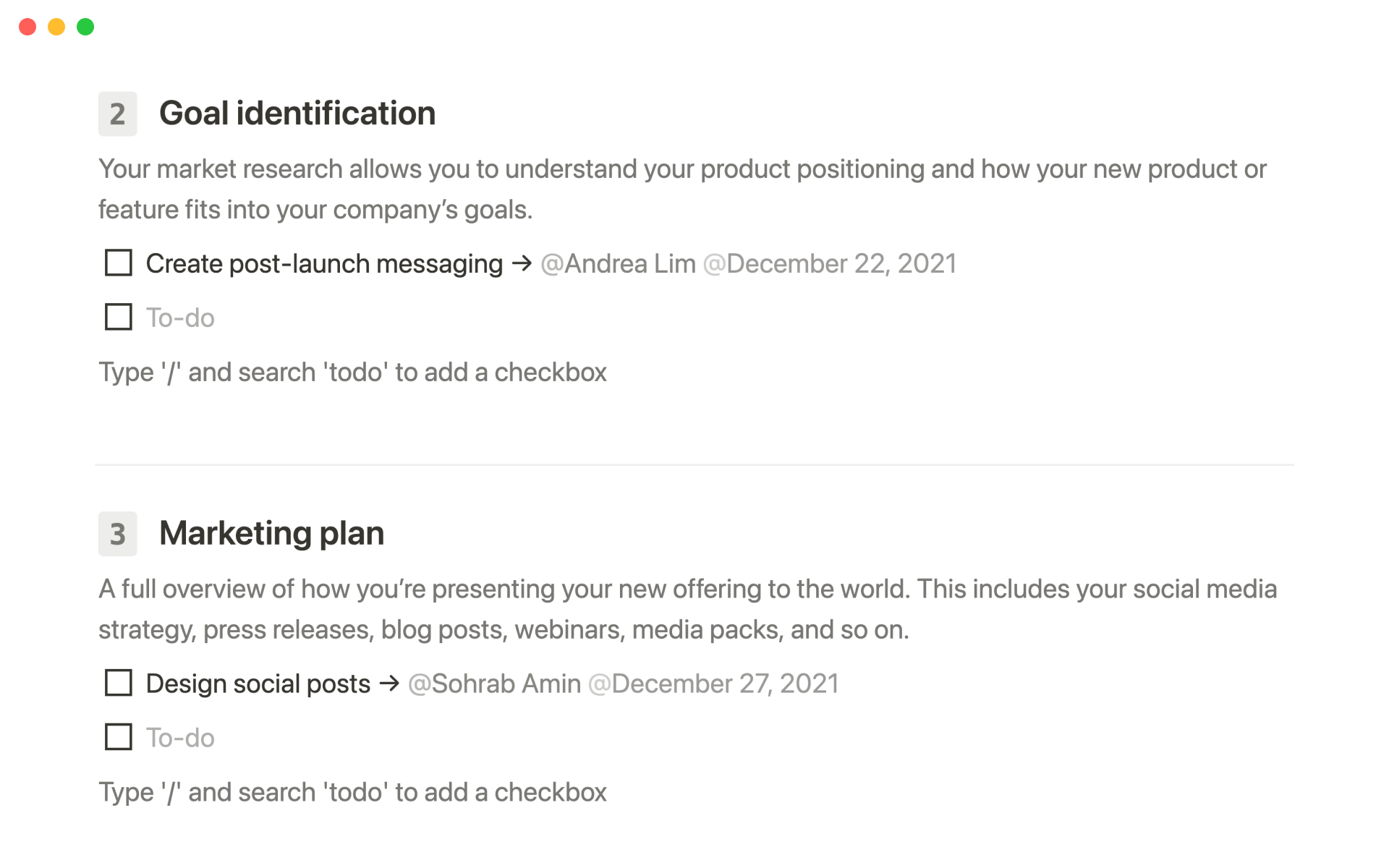Screen dimensions: 1389x868
Task: Click the To-do placeholder text under Goal identification
Action: click(x=180, y=318)
